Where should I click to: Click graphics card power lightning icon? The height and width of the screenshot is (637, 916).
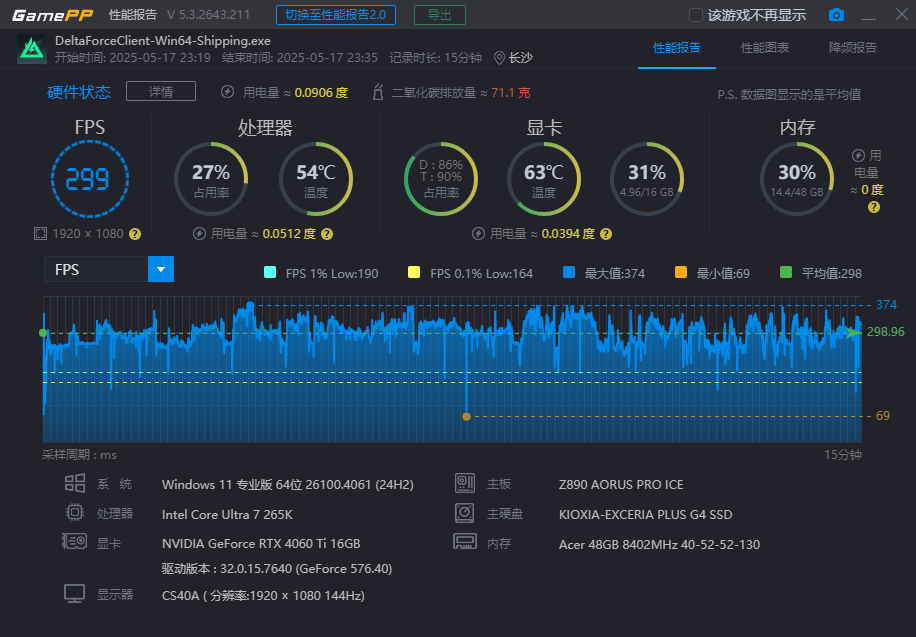(x=478, y=234)
